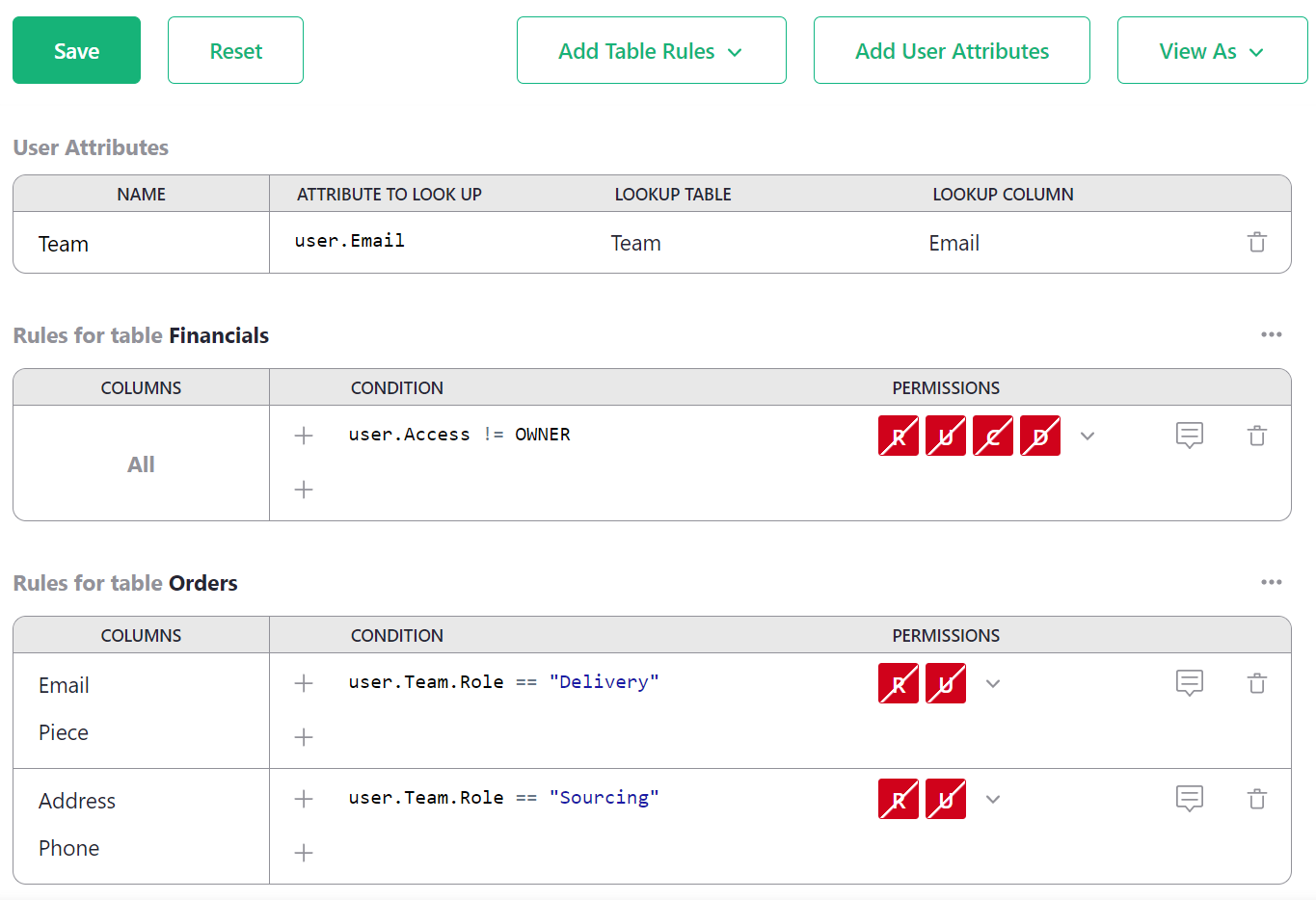Expand permissions dropdown for Financials rule

click(x=1088, y=436)
